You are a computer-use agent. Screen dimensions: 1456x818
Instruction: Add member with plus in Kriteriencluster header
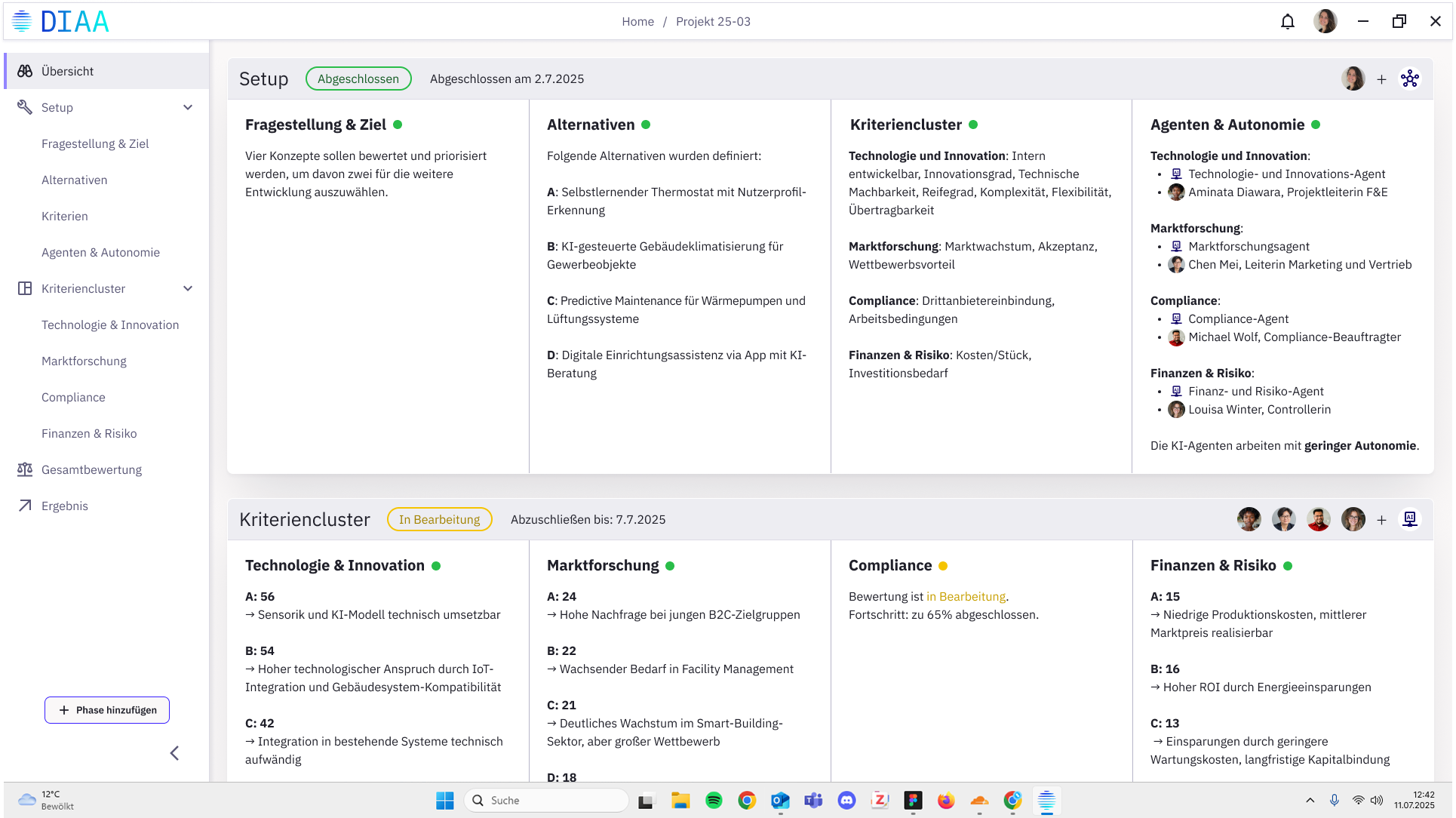point(1381,520)
